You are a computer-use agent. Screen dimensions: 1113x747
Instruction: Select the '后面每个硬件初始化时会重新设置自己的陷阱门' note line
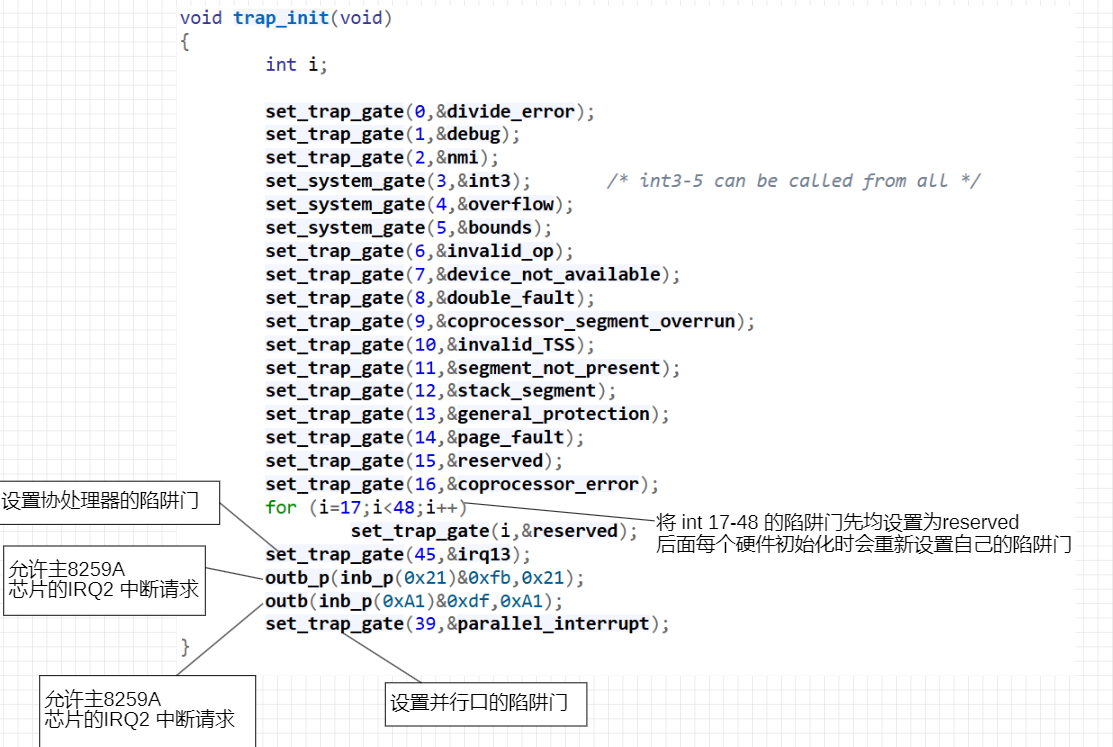[x=863, y=545]
